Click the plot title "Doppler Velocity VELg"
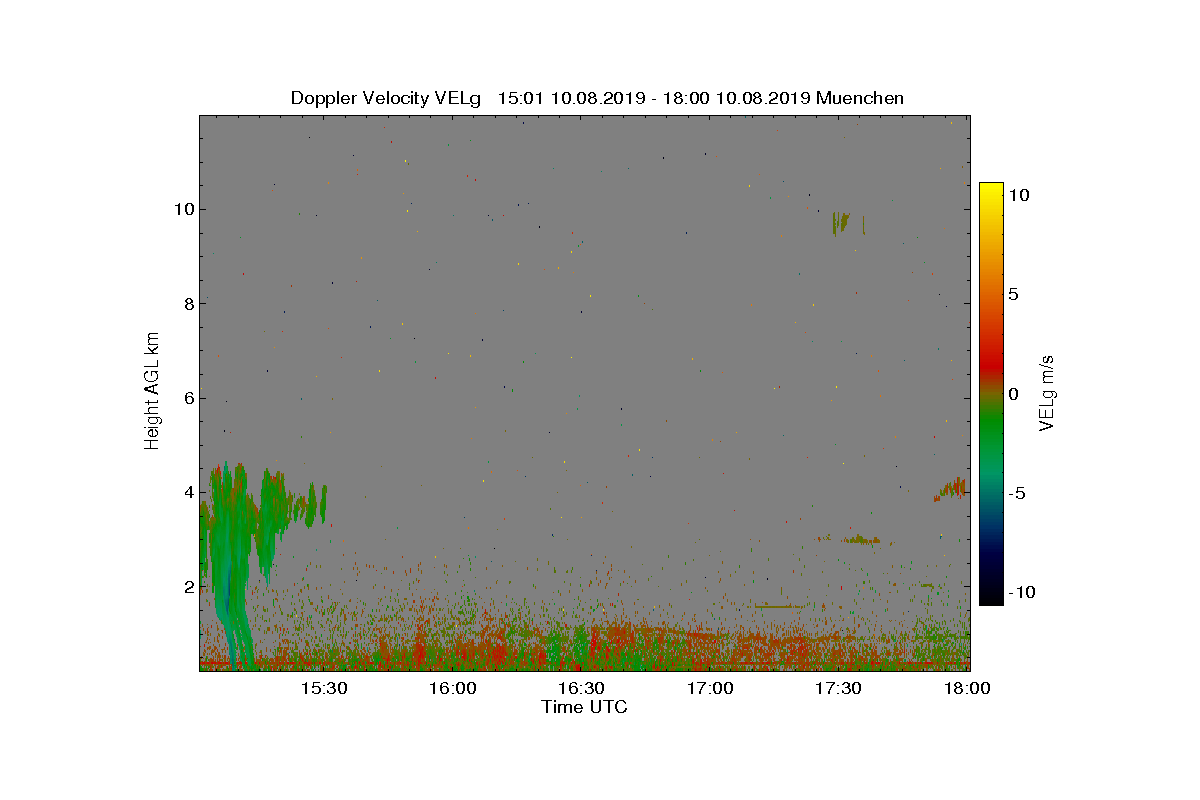The height and width of the screenshot is (800, 1200). 385,98
